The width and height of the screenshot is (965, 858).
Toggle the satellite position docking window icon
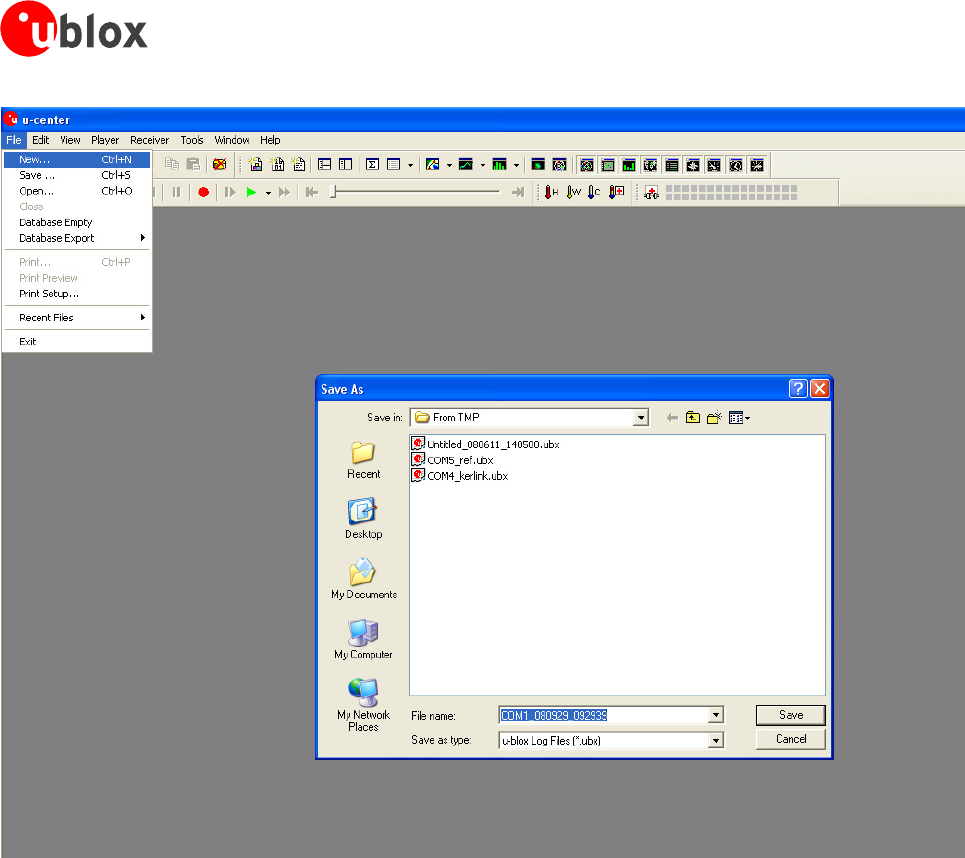point(587,165)
